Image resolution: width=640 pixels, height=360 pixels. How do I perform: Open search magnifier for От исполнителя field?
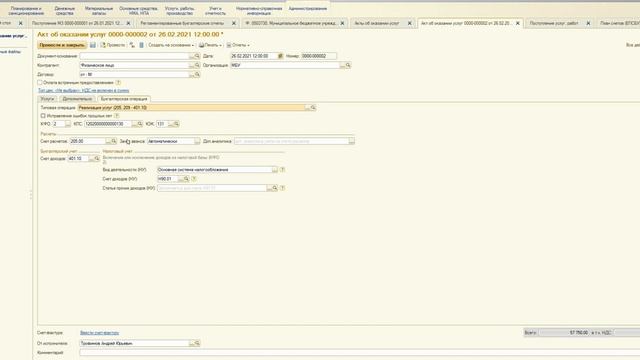tap(197, 343)
